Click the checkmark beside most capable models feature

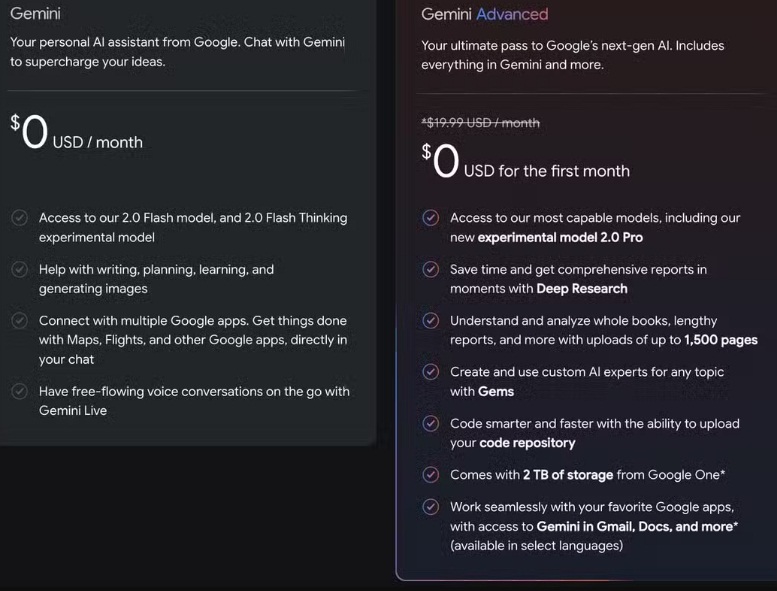[x=430, y=218]
